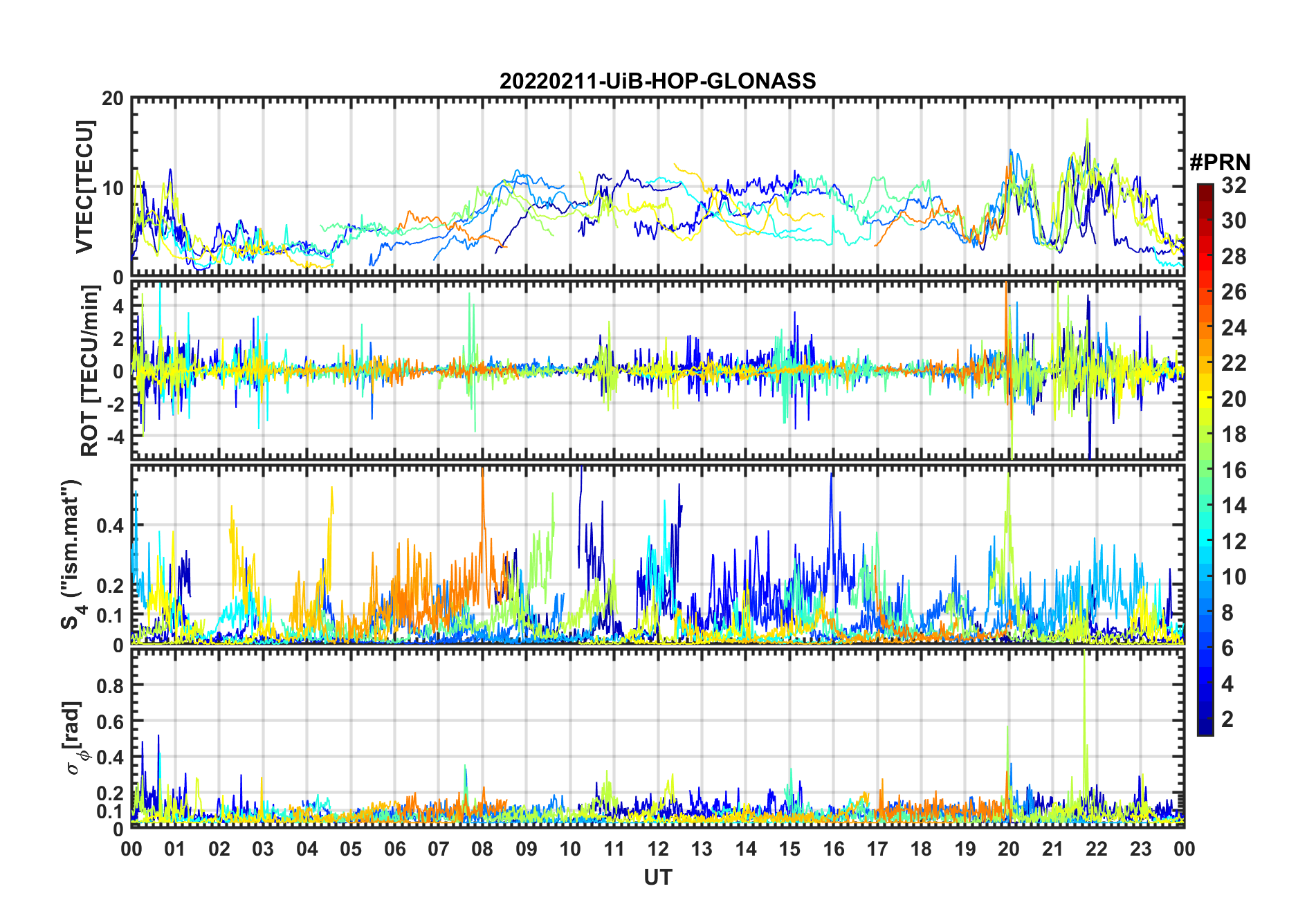Click the VTEC axis tick label 20
This screenshot has height=920, width=1316.
[x=113, y=98]
